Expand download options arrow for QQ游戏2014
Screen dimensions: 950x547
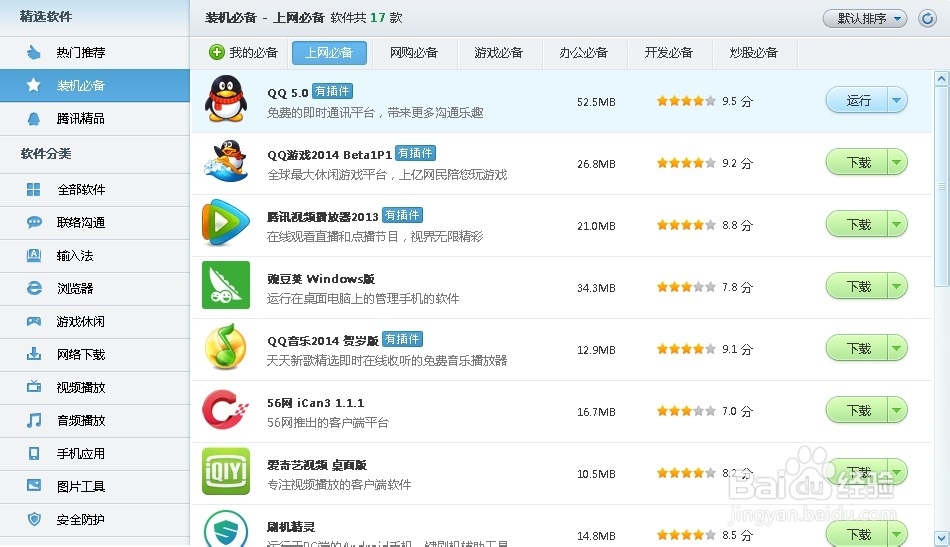pyautogui.click(x=897, y=162)
